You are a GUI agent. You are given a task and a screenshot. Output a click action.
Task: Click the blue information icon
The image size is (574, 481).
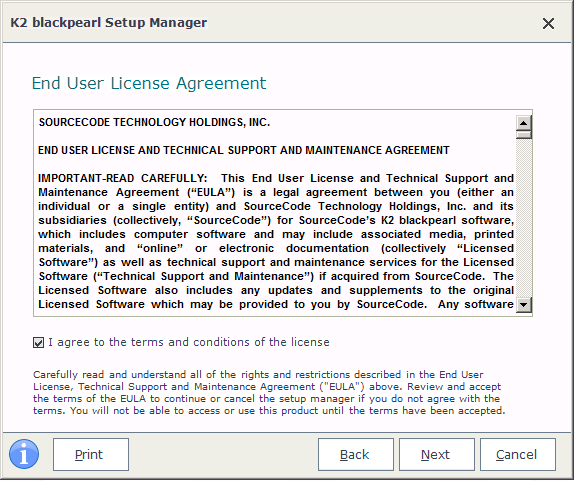[x=24, y=454]
